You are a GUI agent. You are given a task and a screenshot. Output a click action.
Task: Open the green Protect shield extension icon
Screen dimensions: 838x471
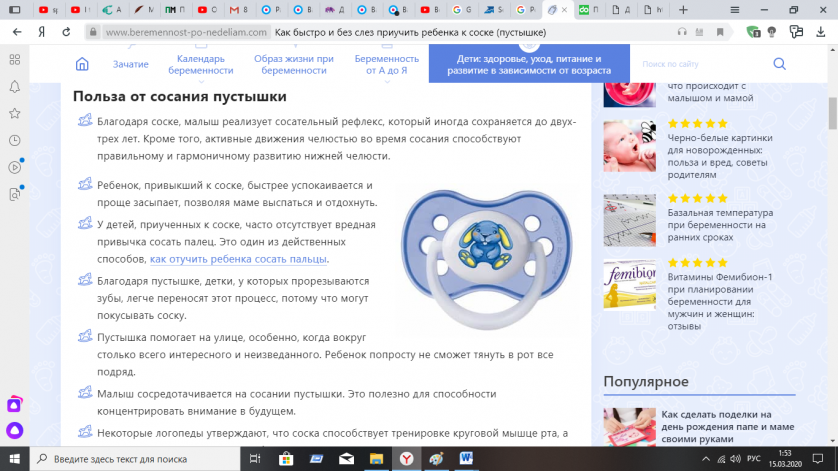(754, 32)
